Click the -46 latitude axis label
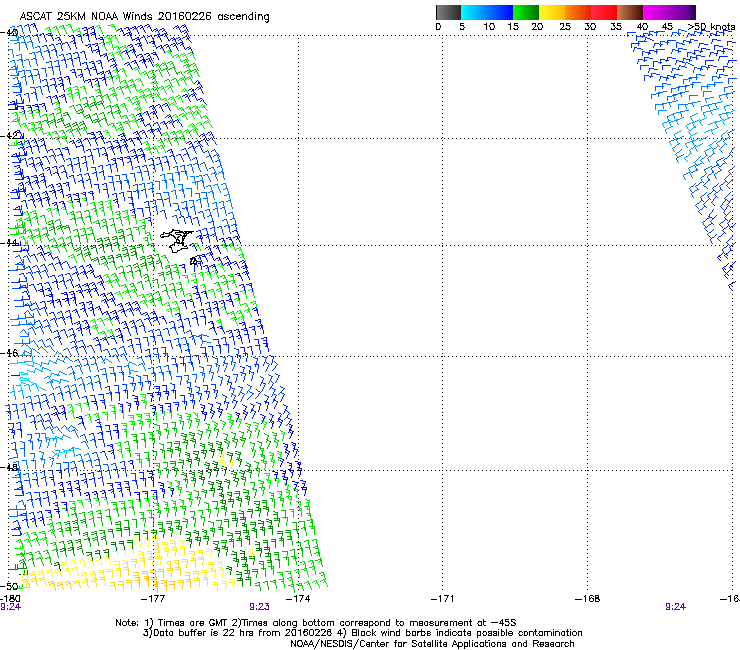This screenshot has height=650, width=740. pos(10,353)
